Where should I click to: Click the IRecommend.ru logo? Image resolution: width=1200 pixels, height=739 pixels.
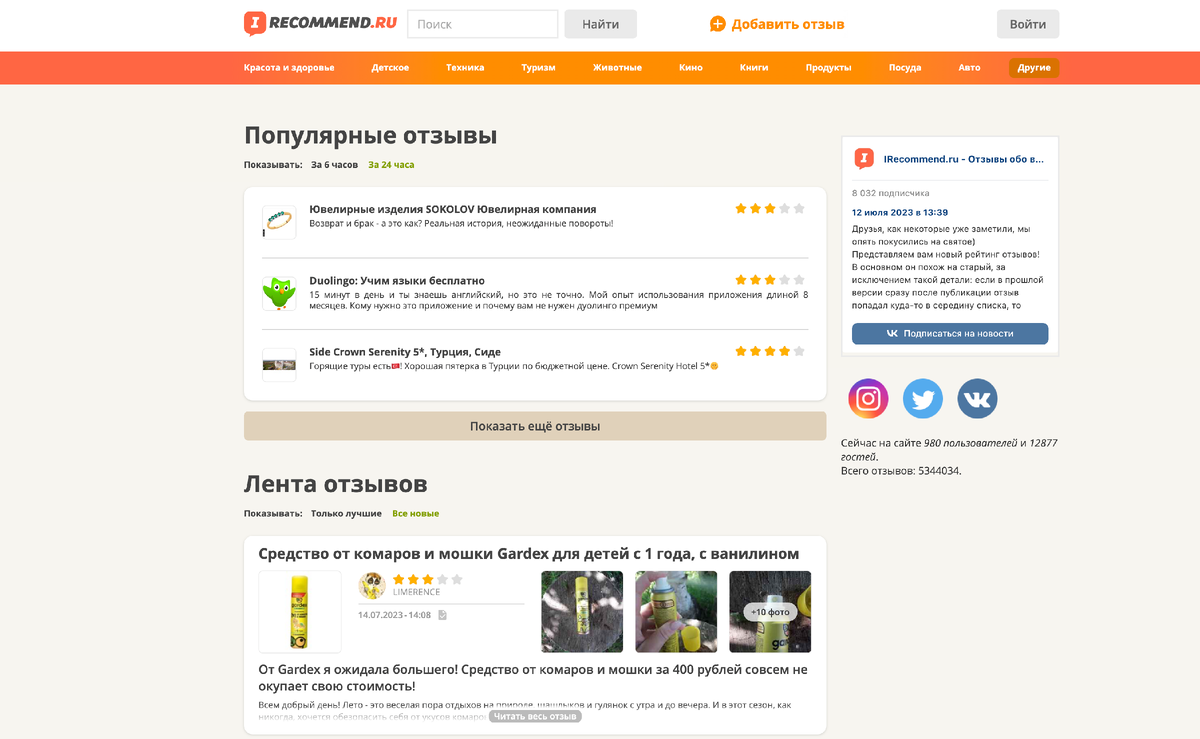(321, 24)
